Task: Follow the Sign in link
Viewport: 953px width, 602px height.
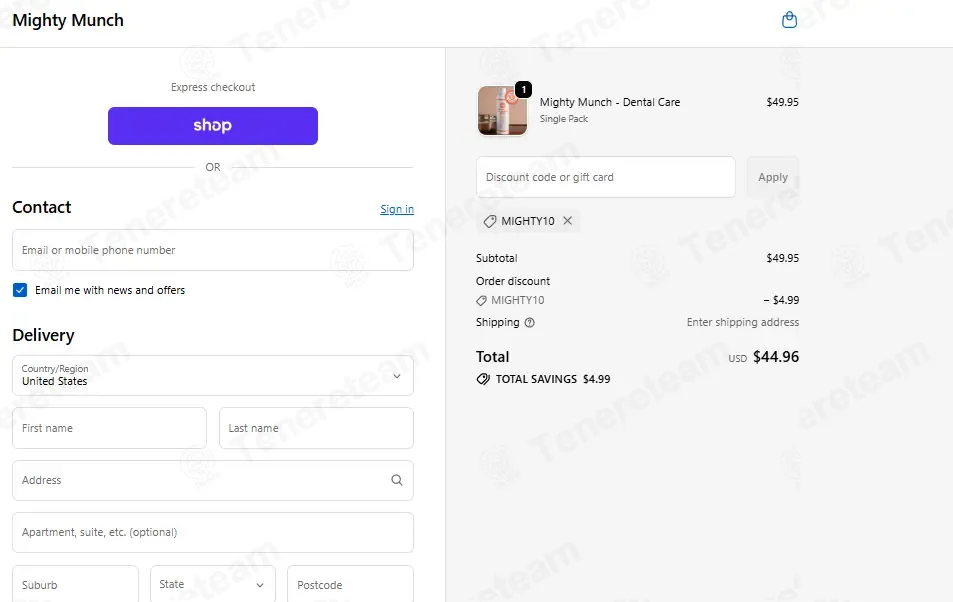Action: pos(397,209)
